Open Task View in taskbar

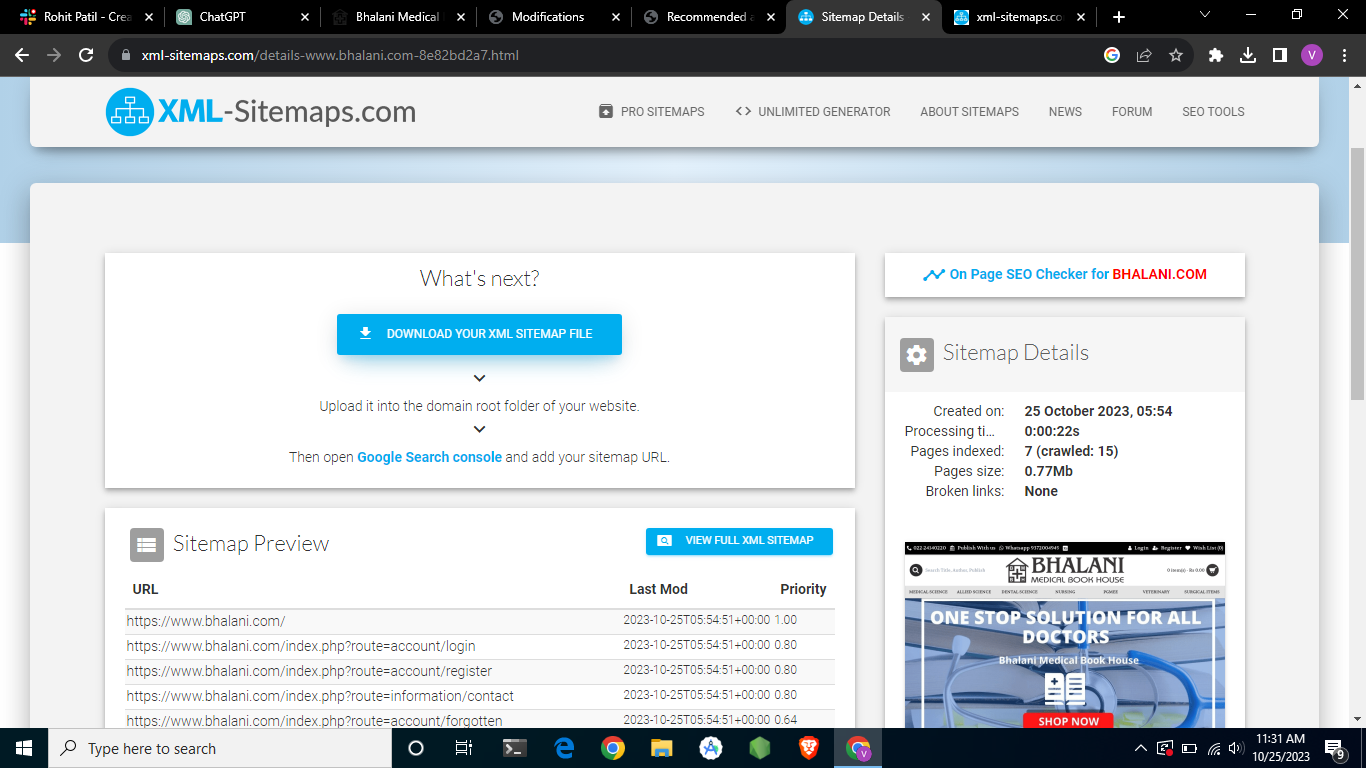click(x=464, y=748)
